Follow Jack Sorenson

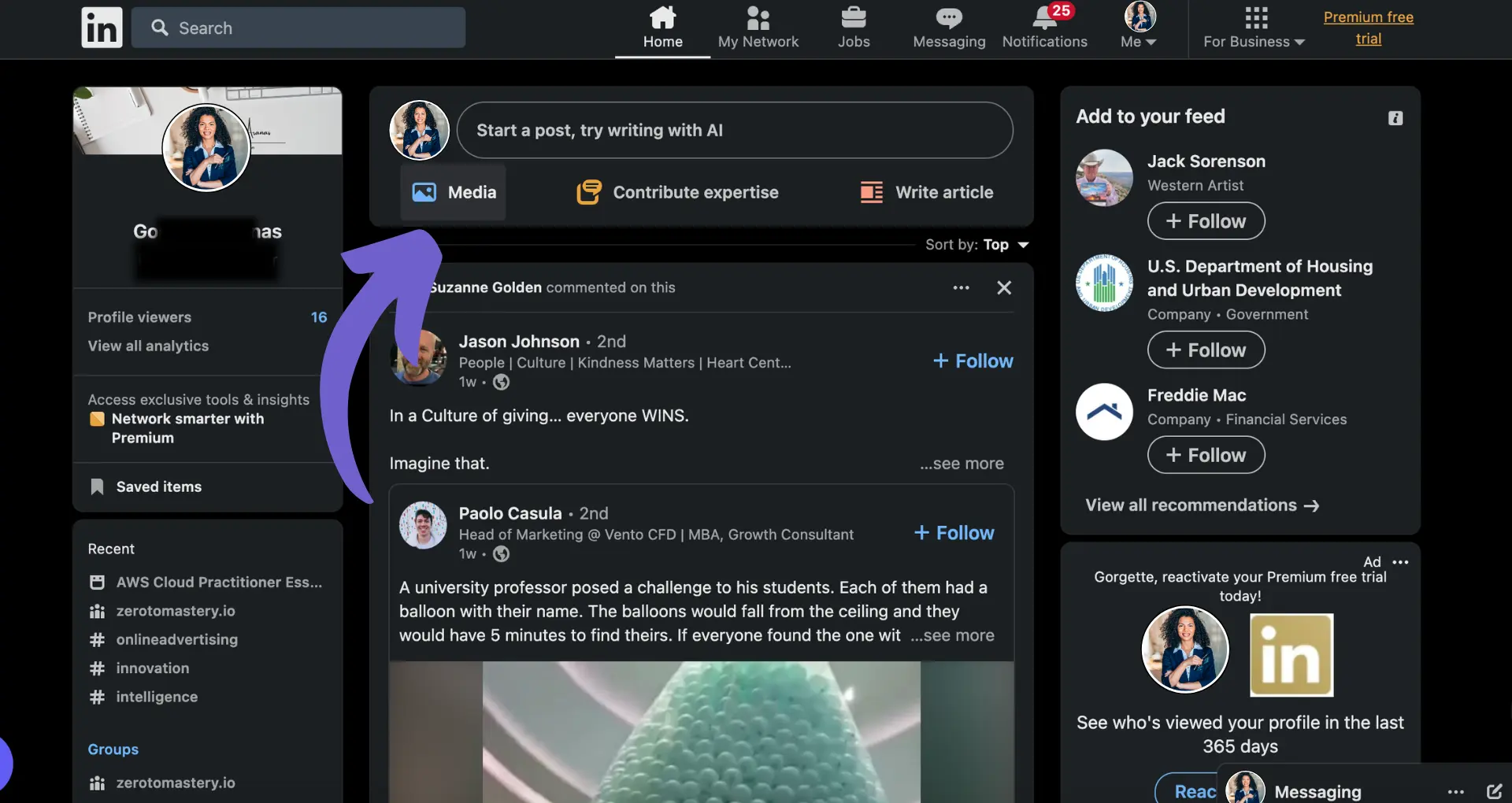tap(1206, 221)
